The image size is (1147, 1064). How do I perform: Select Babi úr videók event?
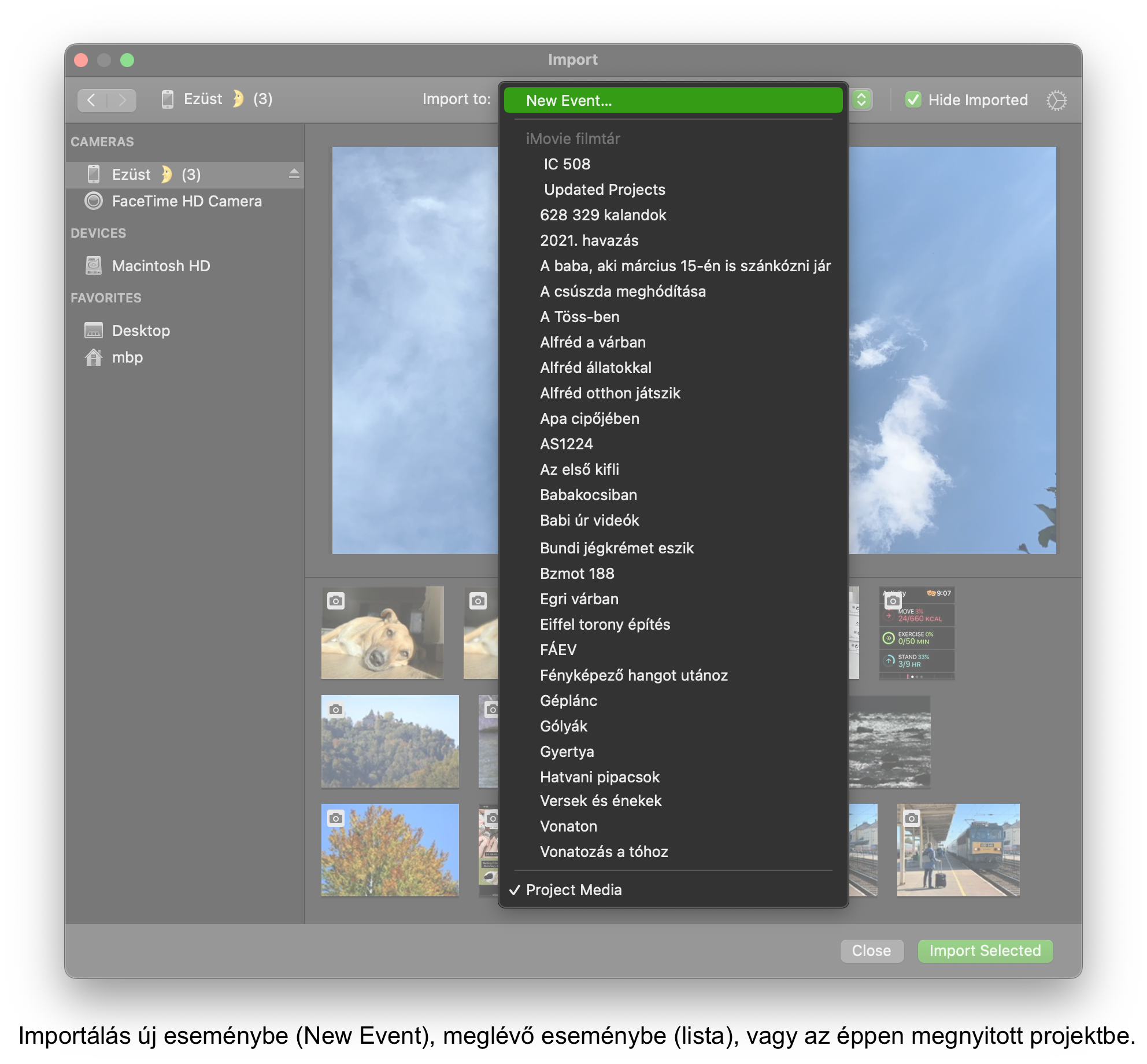point(674,520)
